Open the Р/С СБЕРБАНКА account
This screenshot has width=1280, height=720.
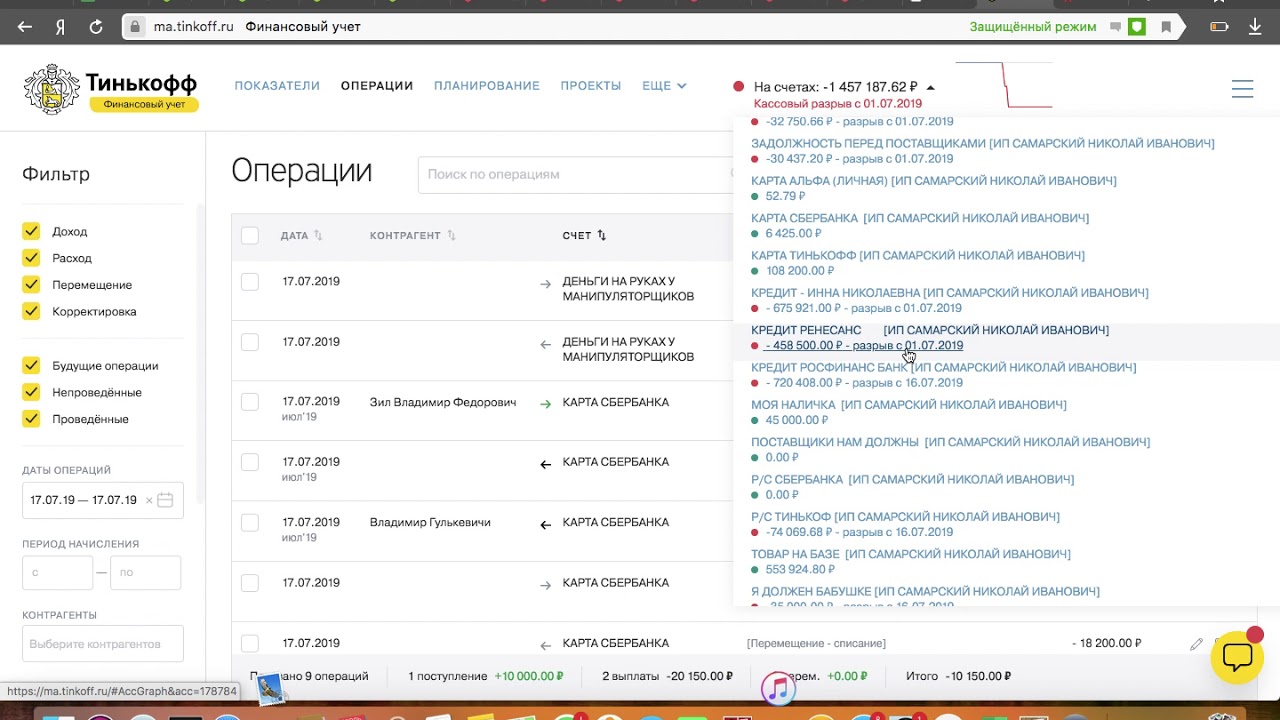(913, 480)
